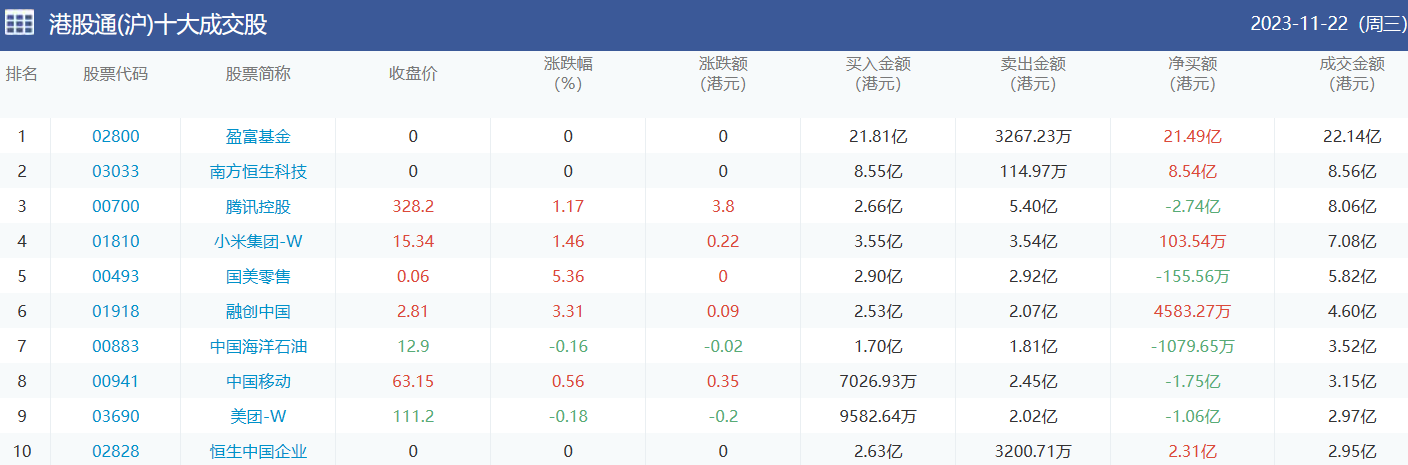Screen dimensions: 1408x465
Task: Open stock code 01918 link
Action: click(x=116, y=311)
